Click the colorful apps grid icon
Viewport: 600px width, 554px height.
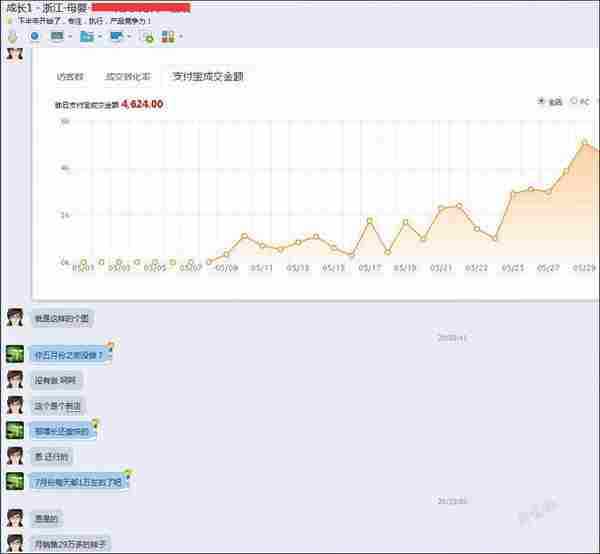point(167,37)
